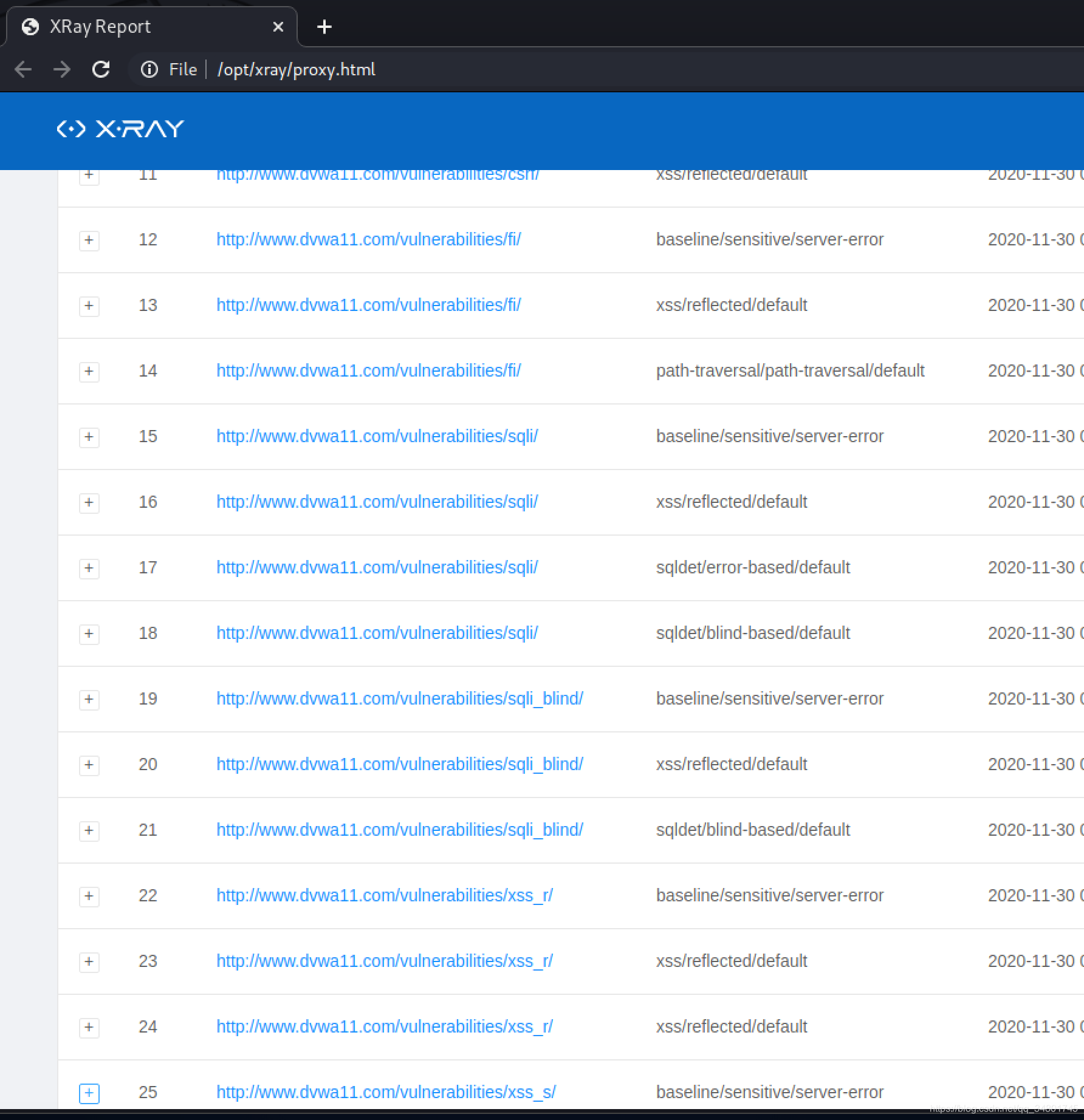Click baseline/sensitive/server-error in row 15
1084x1120 pixels.
pos(770,436)
